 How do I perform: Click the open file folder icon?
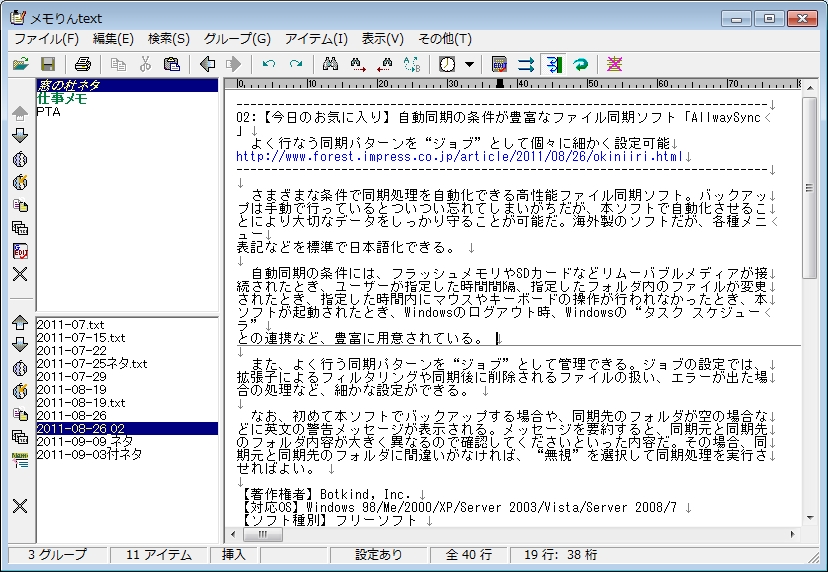coord(21,64)
